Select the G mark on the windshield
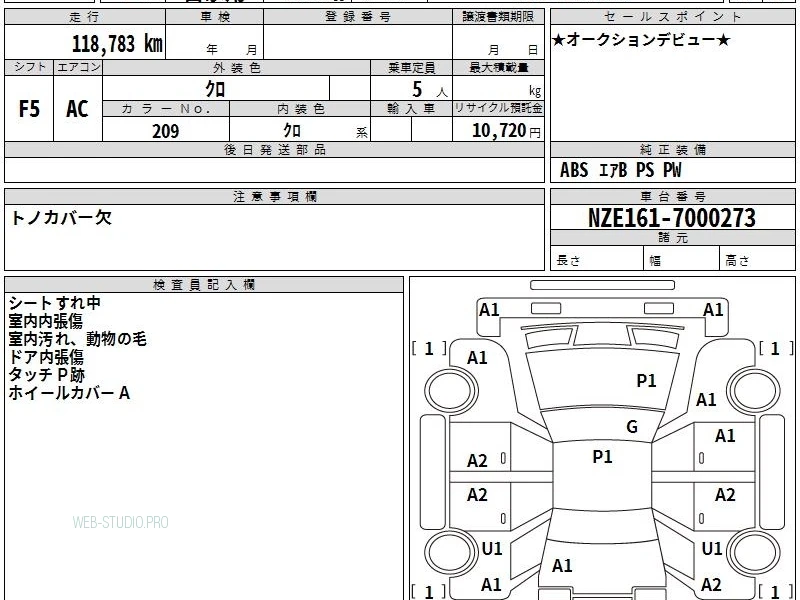Screen dimensions: 800x600 [632, 427]
